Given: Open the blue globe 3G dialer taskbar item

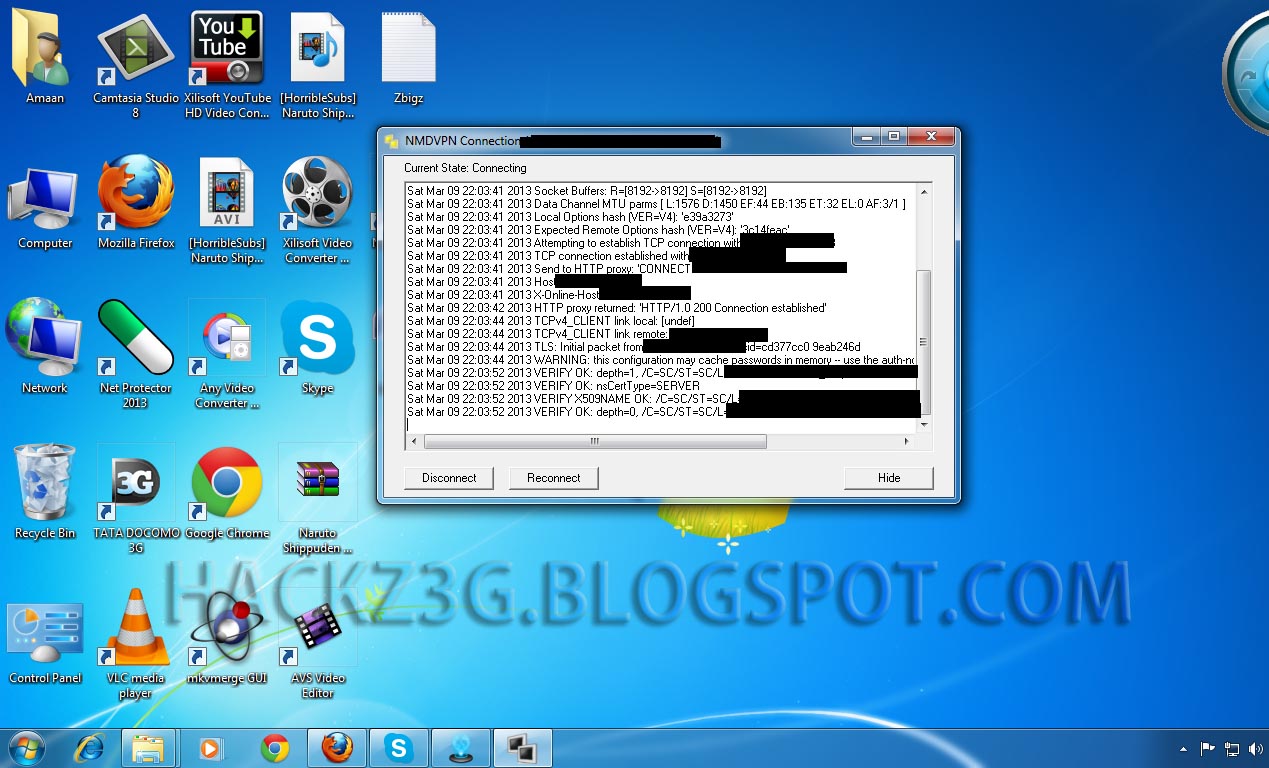Looking at the screenshot, I should [461, 748].
